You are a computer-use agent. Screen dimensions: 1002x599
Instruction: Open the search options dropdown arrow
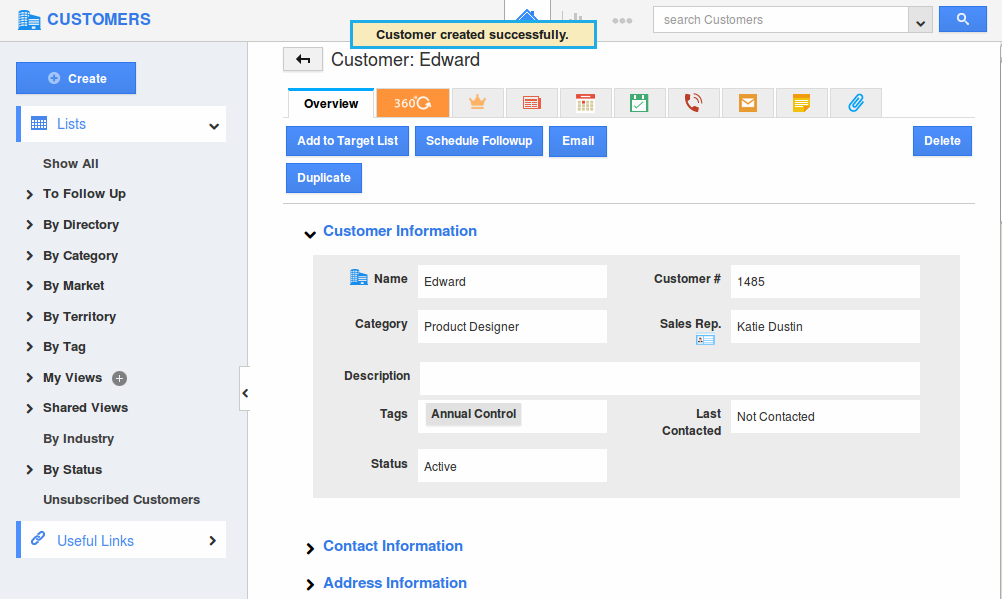920,20
